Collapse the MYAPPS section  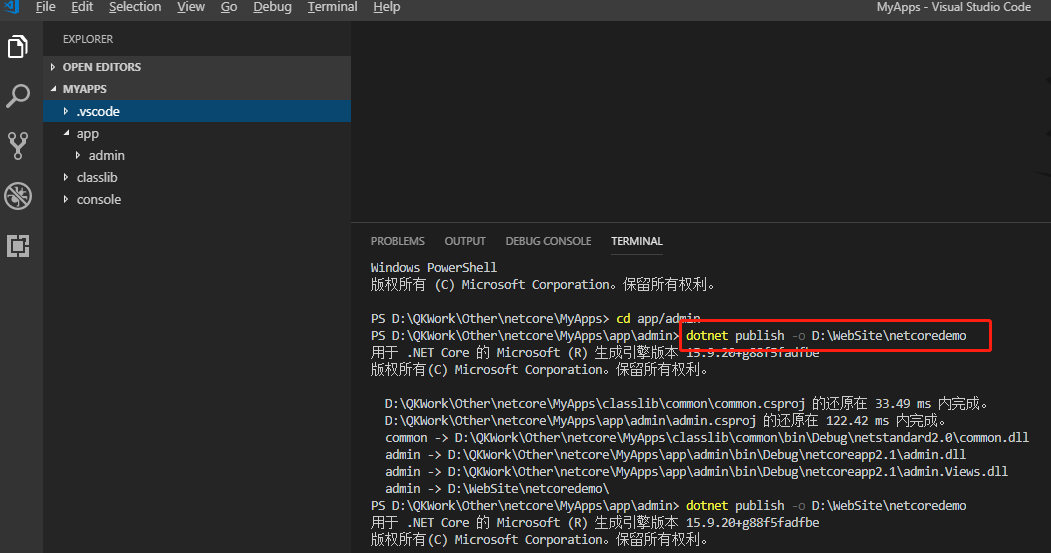pos(53,88)
